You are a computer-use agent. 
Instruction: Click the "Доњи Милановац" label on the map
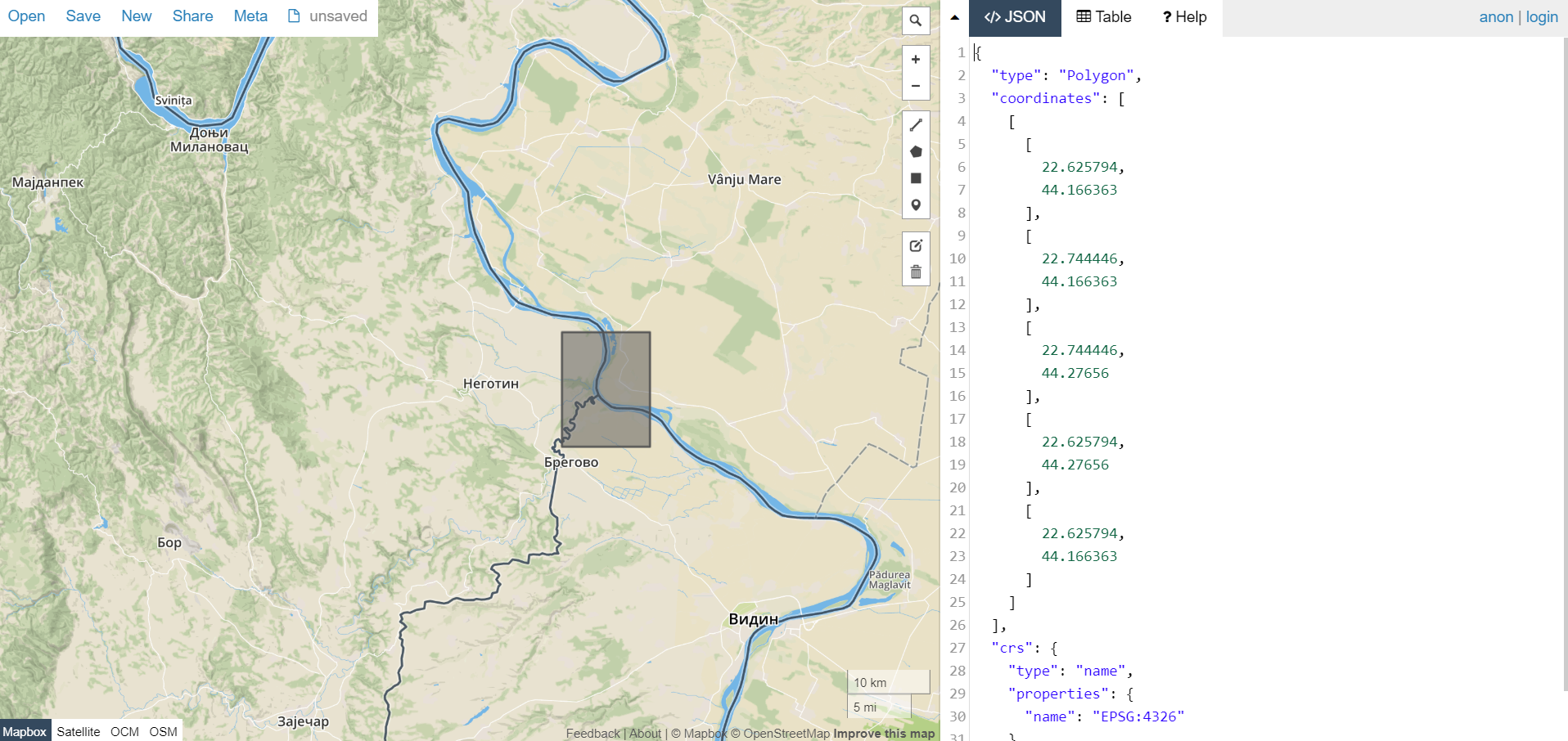point(210,140)
